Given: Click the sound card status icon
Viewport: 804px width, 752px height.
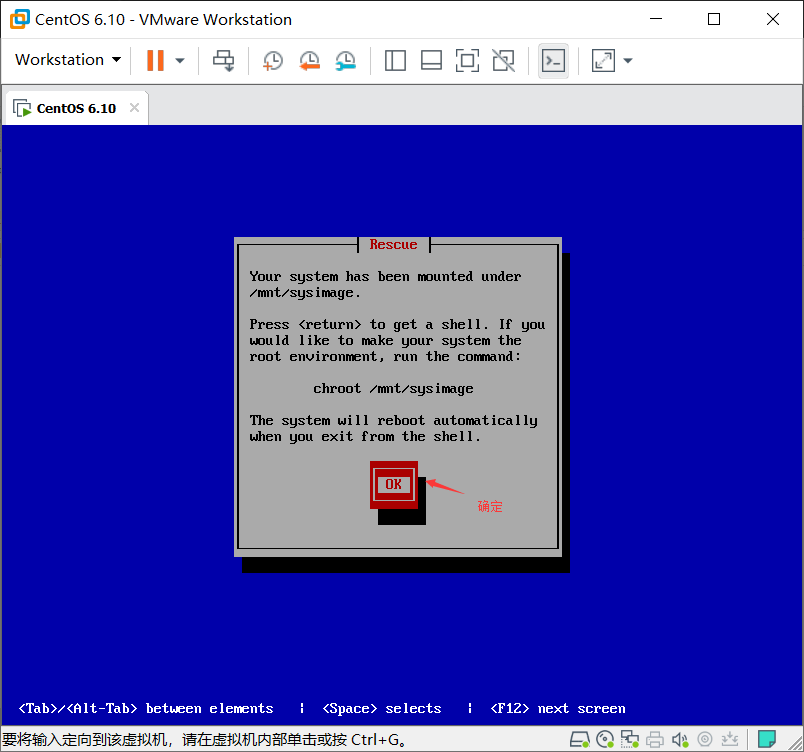Looking at the screenshot, I should point(680,739).
